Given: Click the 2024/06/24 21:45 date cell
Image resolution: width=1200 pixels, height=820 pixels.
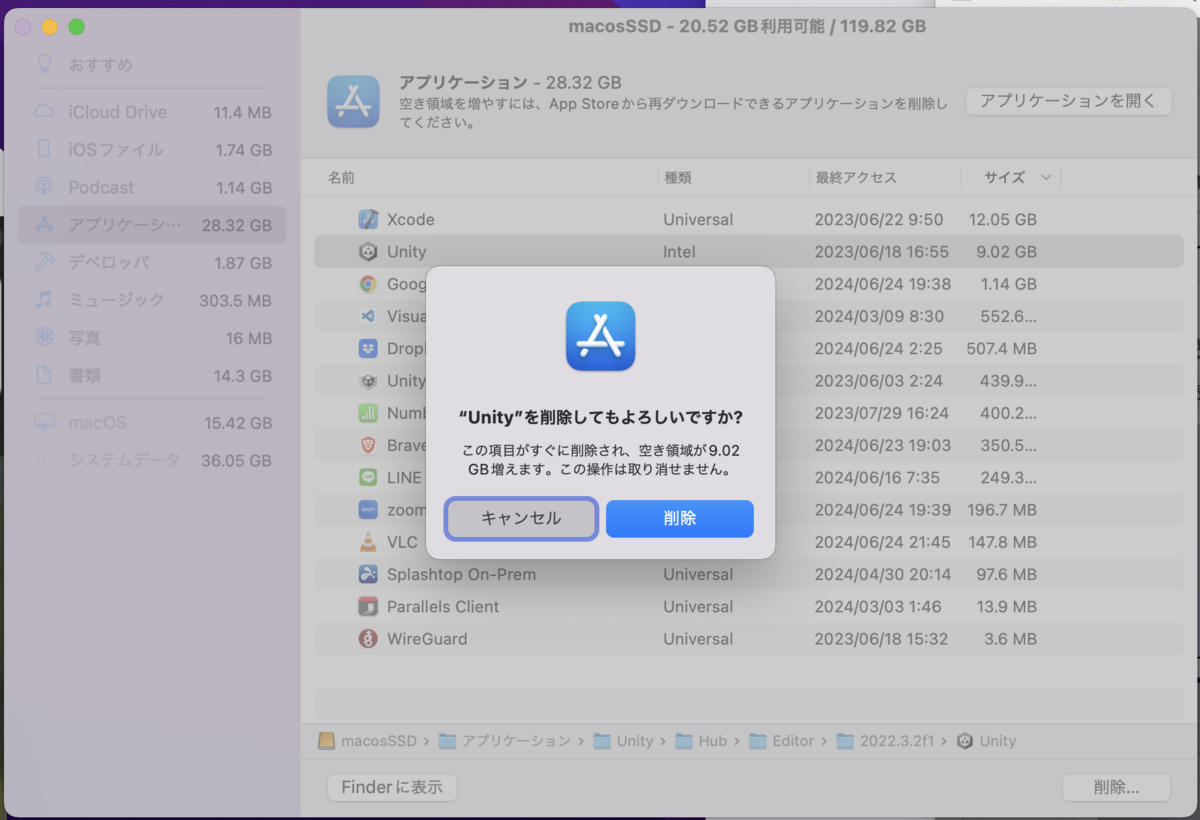Looking at the screenshot, I should 882,542.
